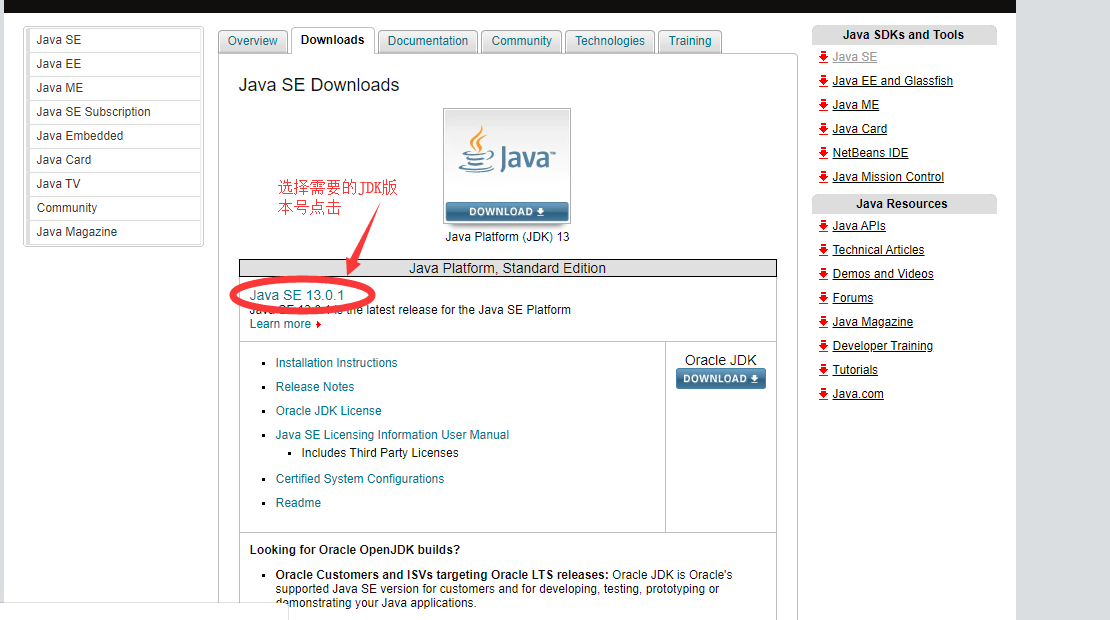Click the DOWNLOAD button under Java logo
The image size is (1110, 620).
[x=507, y=212]
